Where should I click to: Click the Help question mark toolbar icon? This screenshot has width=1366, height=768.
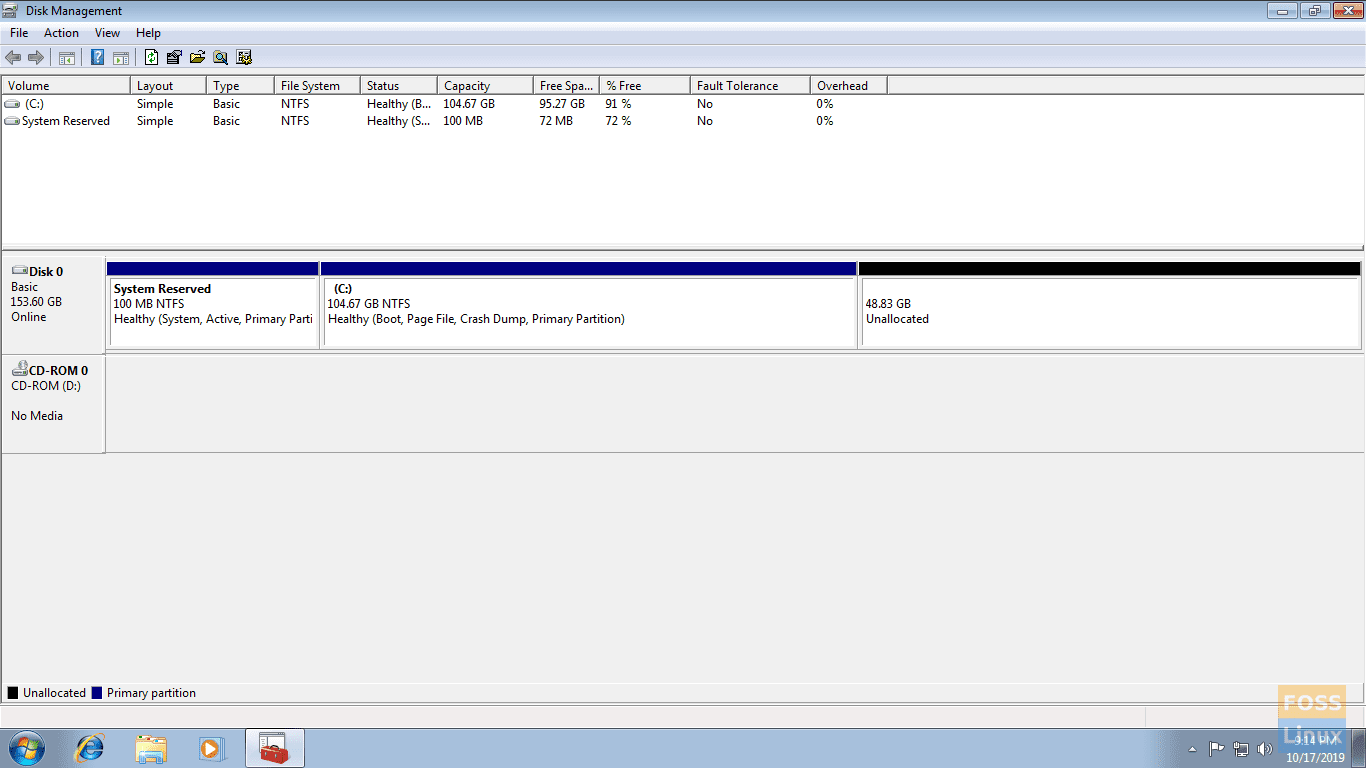97,57
